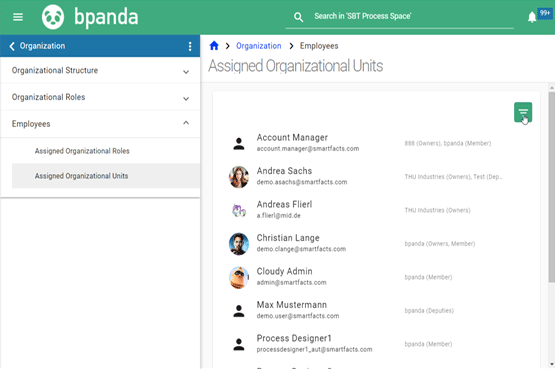Click account.manager@smartfacts.com email
The image size is (555, 369).
[x=308, y=149]
